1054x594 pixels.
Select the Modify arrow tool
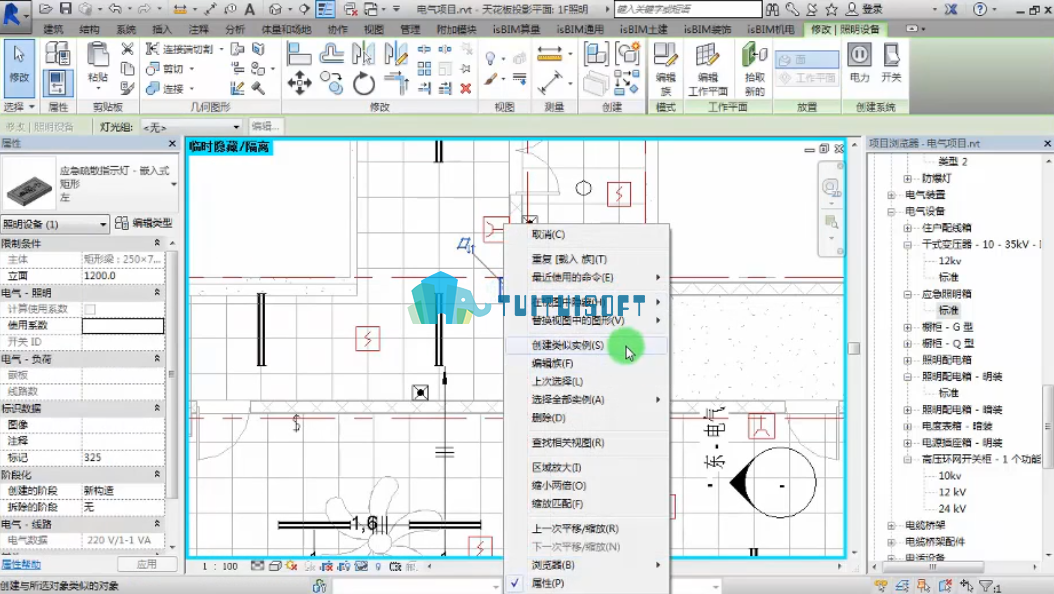[x=19, y=67]
